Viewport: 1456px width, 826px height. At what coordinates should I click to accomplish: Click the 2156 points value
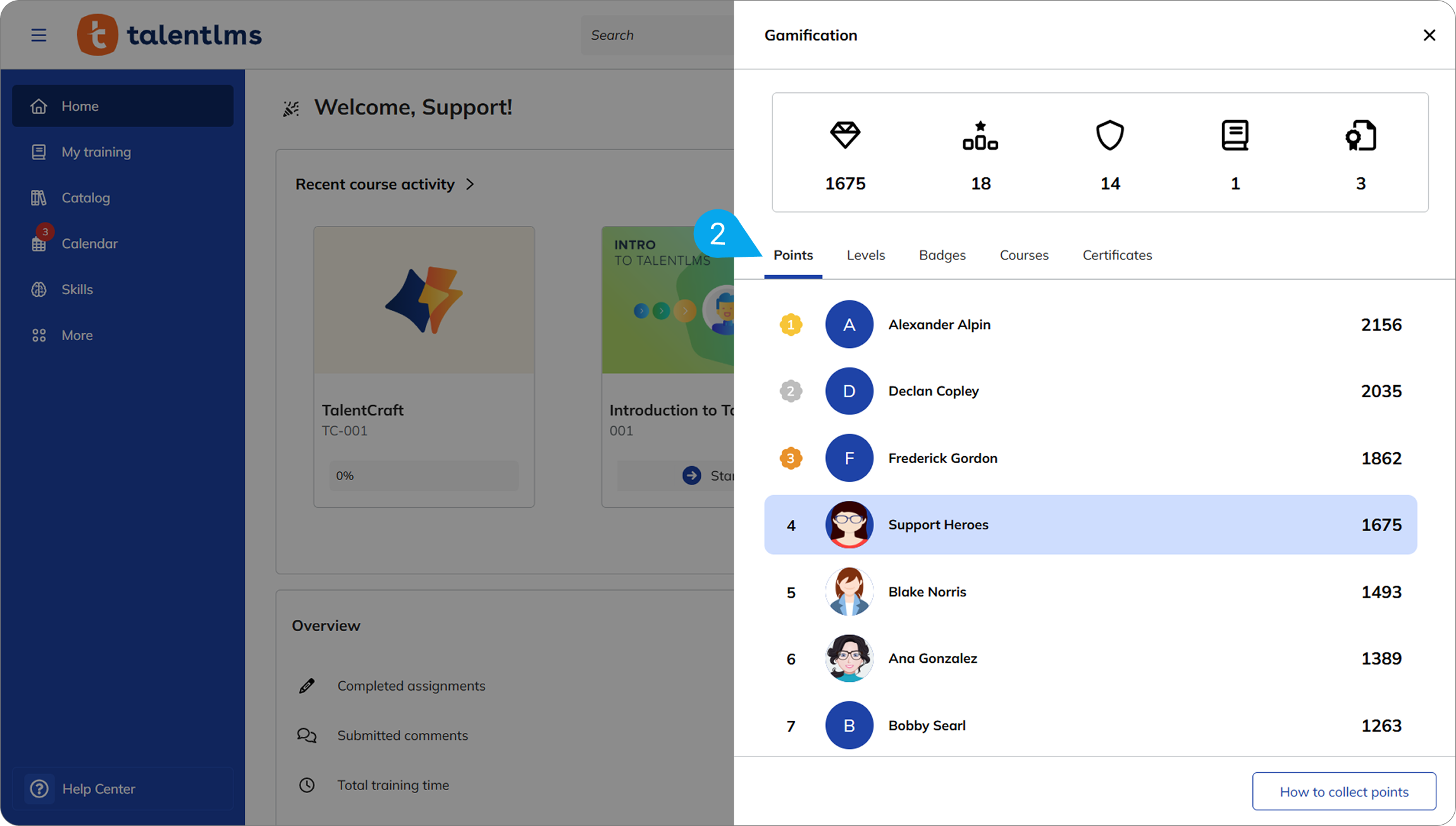click(1381, 324)
